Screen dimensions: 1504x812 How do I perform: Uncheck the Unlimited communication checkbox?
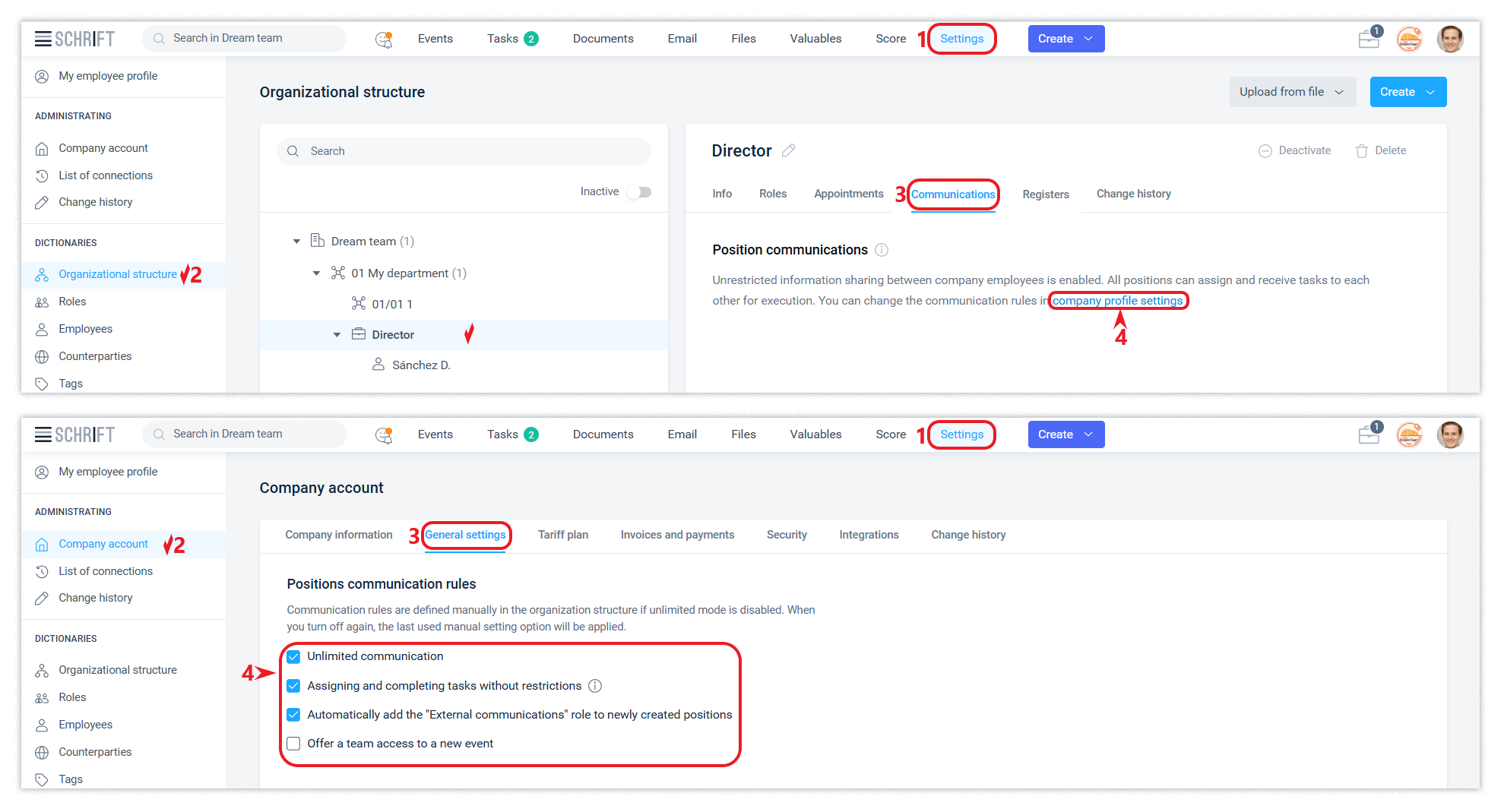293,656
